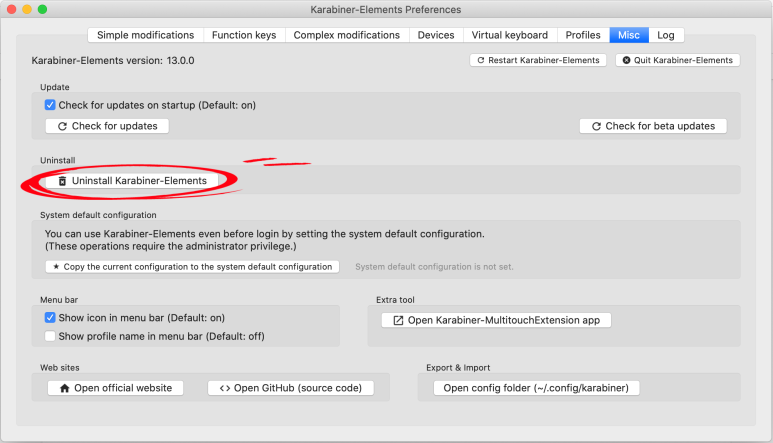
Task: Open GitHub source code page
Action: coord(291,388)
